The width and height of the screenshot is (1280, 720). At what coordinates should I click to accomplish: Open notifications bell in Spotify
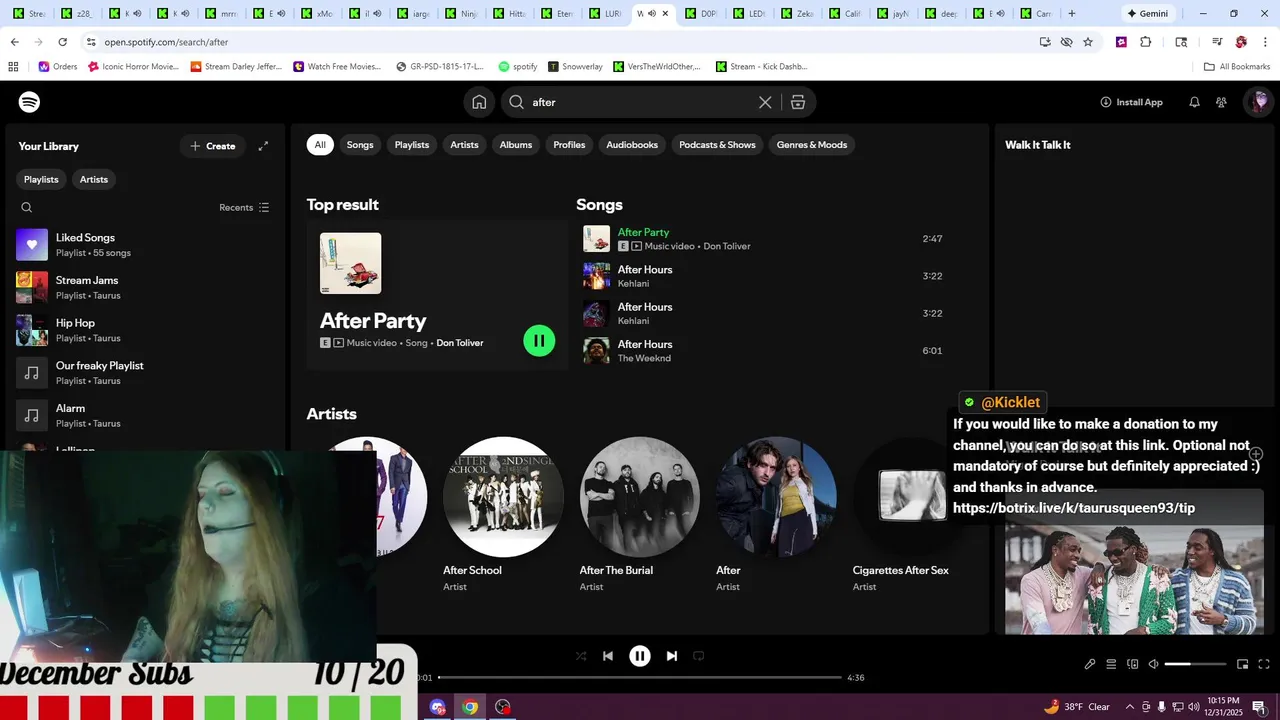1194,102
